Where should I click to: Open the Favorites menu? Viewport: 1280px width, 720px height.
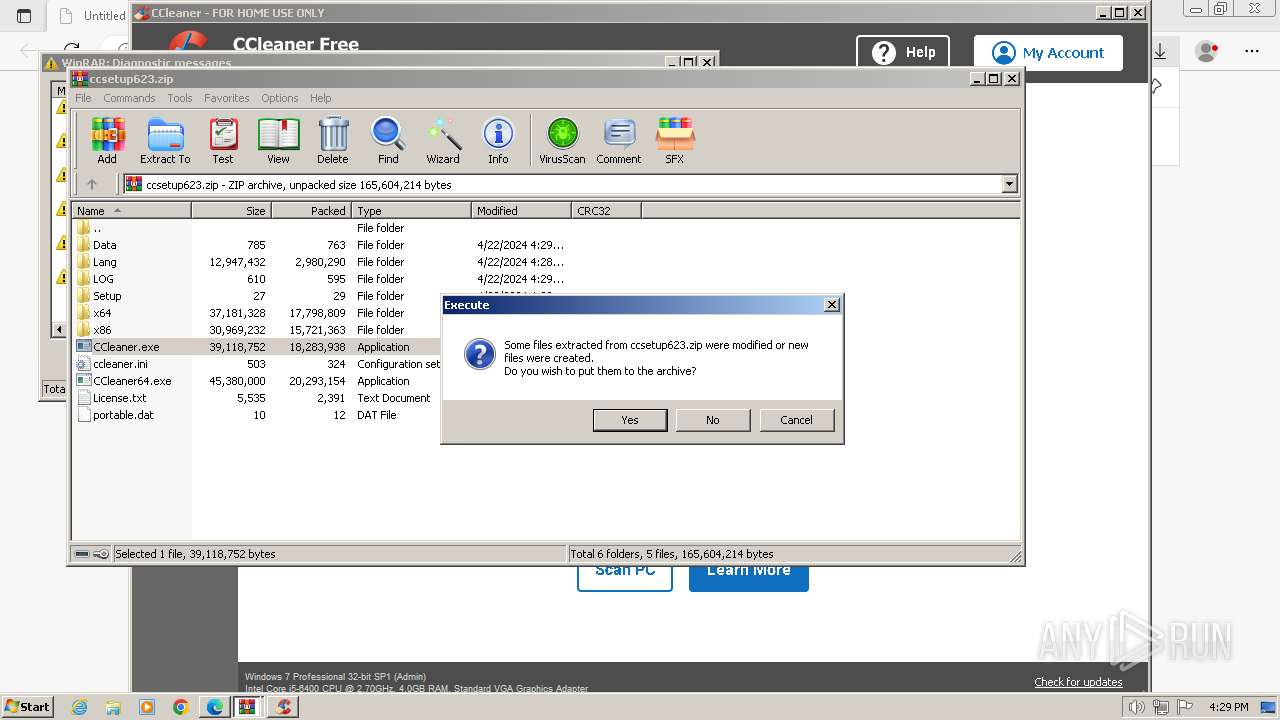coord(227,98)
